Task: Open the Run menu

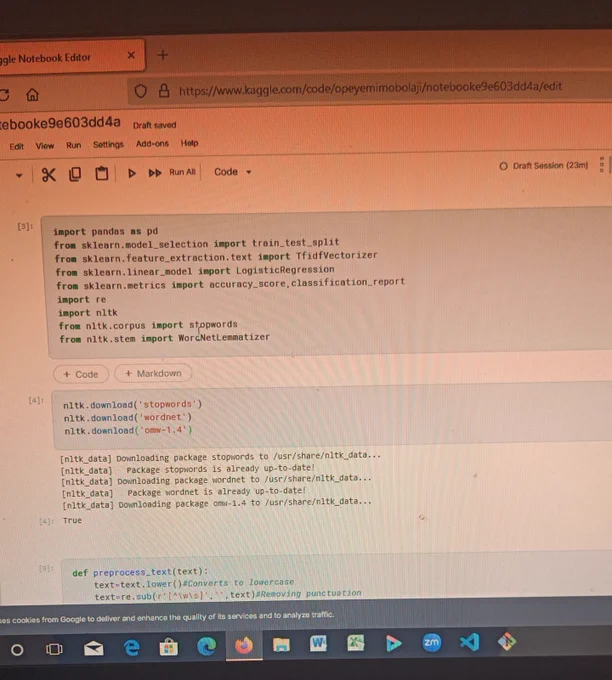Action: tap(74, 145)
